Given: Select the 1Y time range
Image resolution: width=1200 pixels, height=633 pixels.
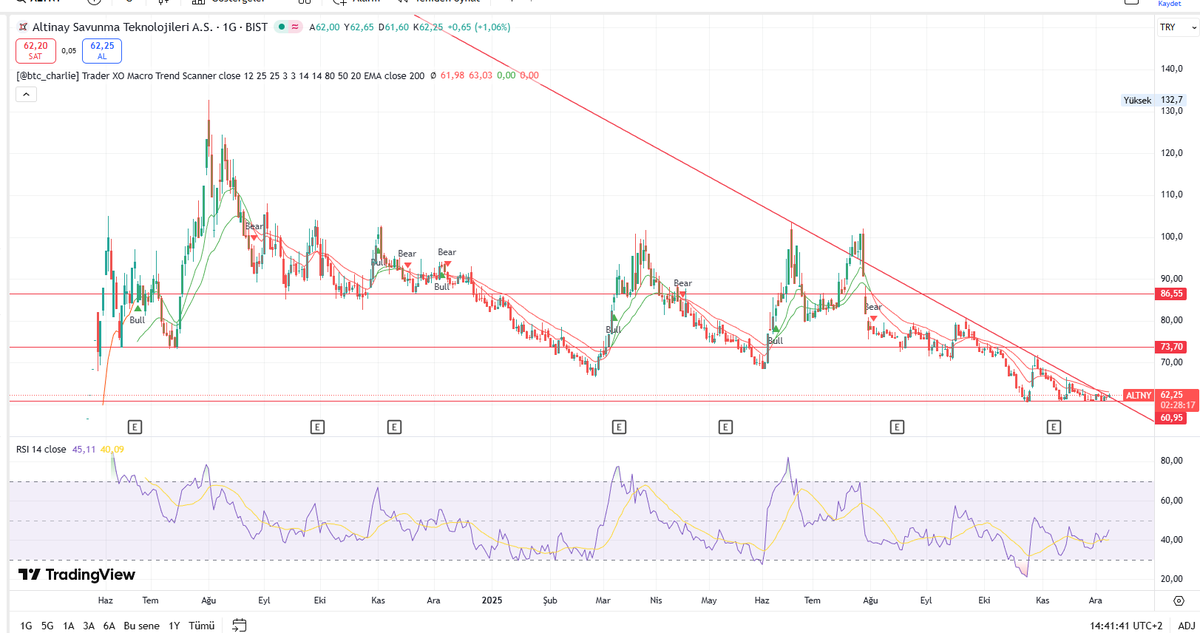Looking at the screenshot, I should (x=174, y=625).
